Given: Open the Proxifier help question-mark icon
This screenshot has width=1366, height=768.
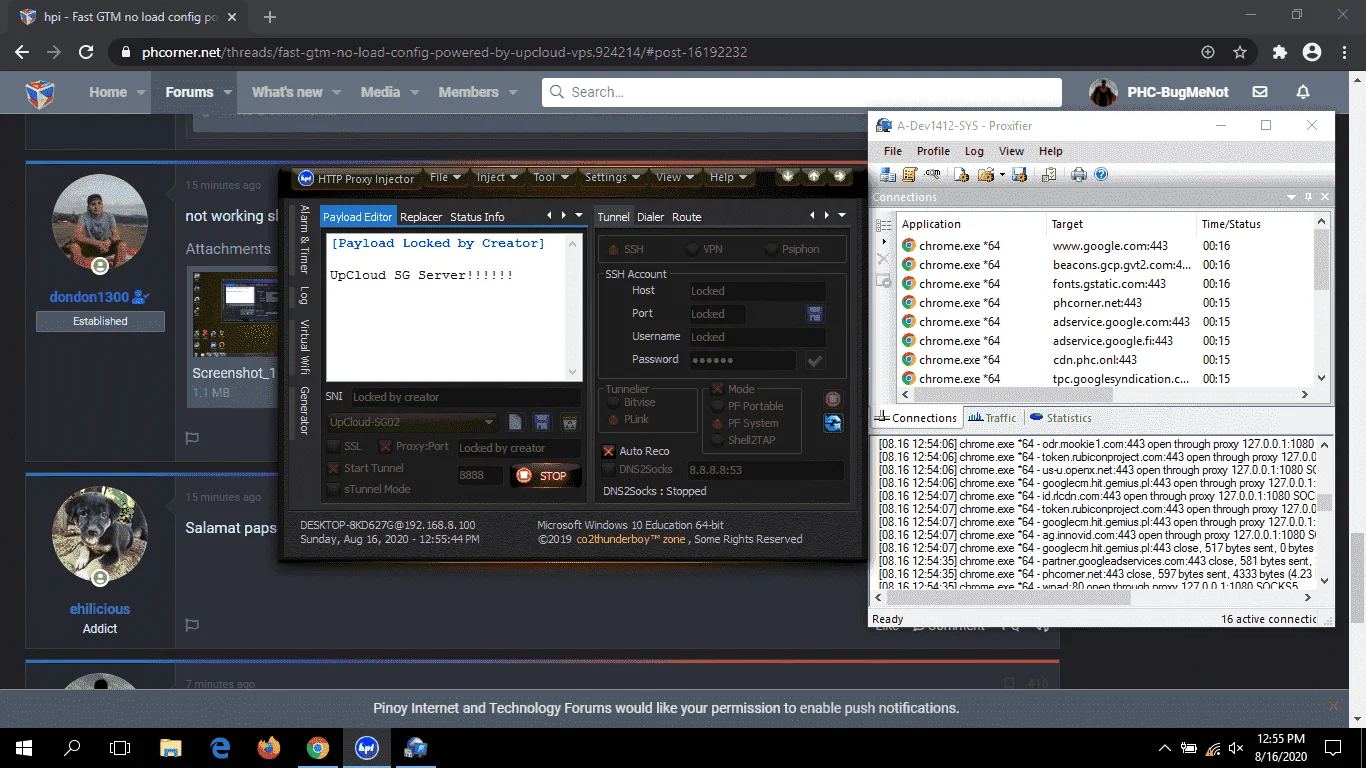Looking at the screenshot, I should pyautogui.click(x=1101, y=175).
